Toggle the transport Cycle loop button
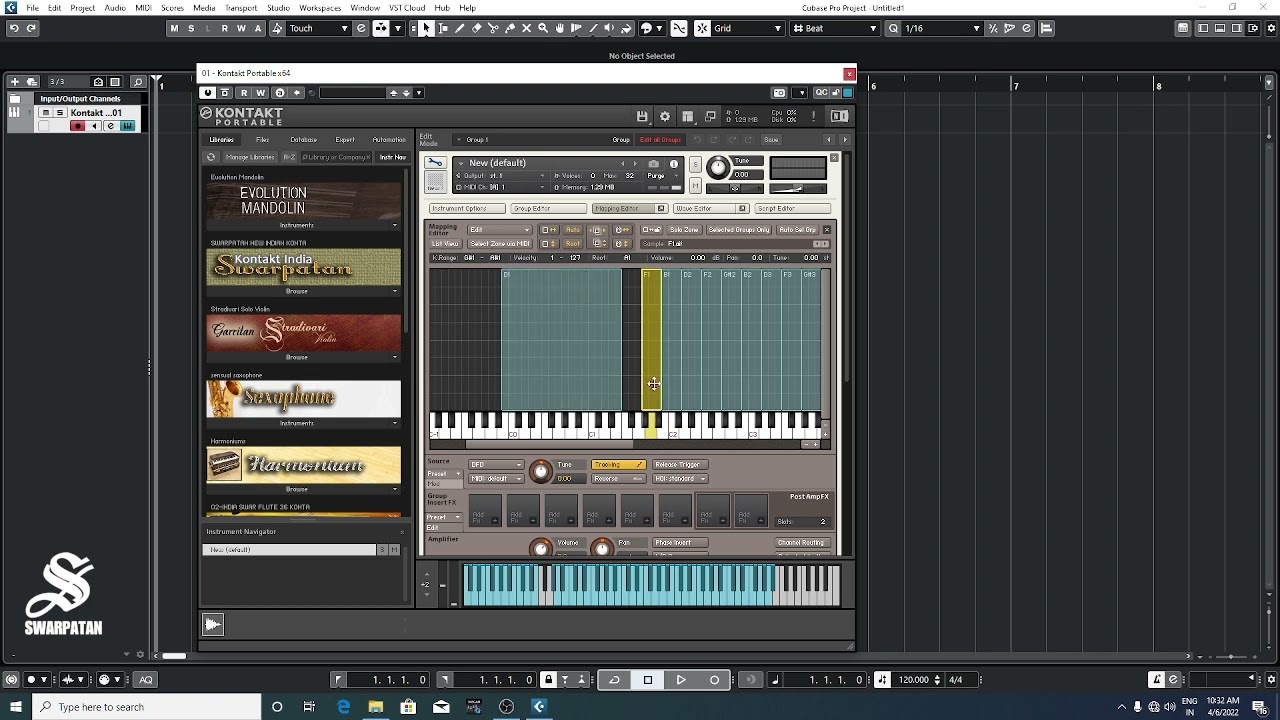Screen dimensions: 1280x720 click(614, 680)
